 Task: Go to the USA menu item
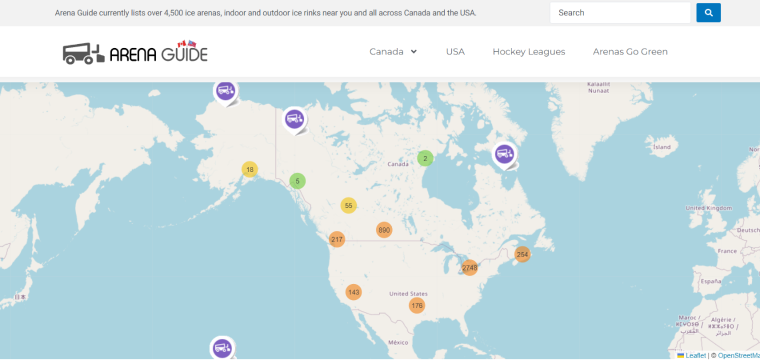(x=455, y=51)
